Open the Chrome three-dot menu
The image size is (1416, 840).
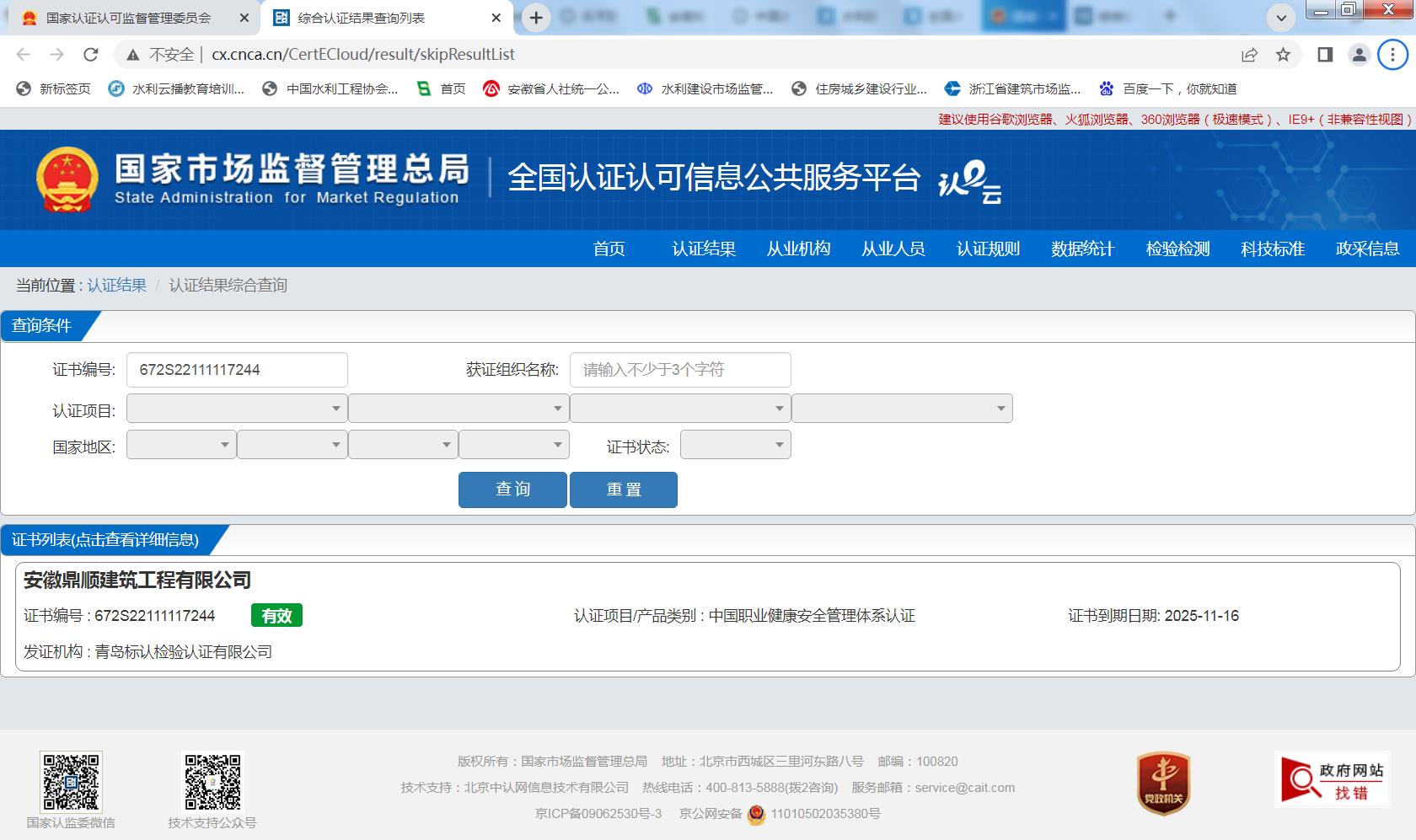click(1392, 55)
